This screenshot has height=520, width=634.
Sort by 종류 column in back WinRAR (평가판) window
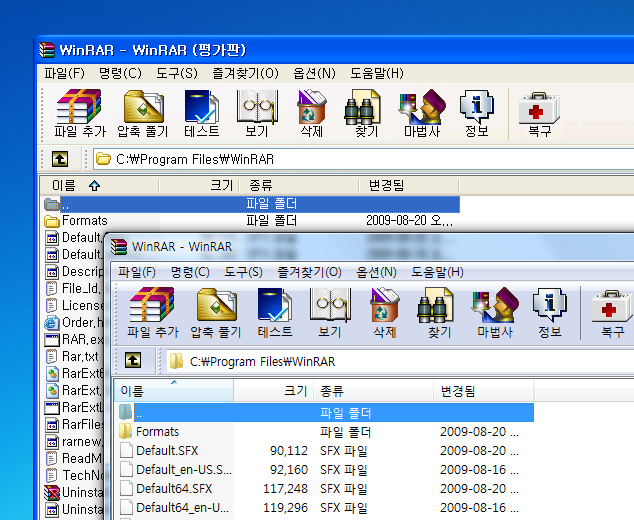pyautogui.click(x=299, y=186)
